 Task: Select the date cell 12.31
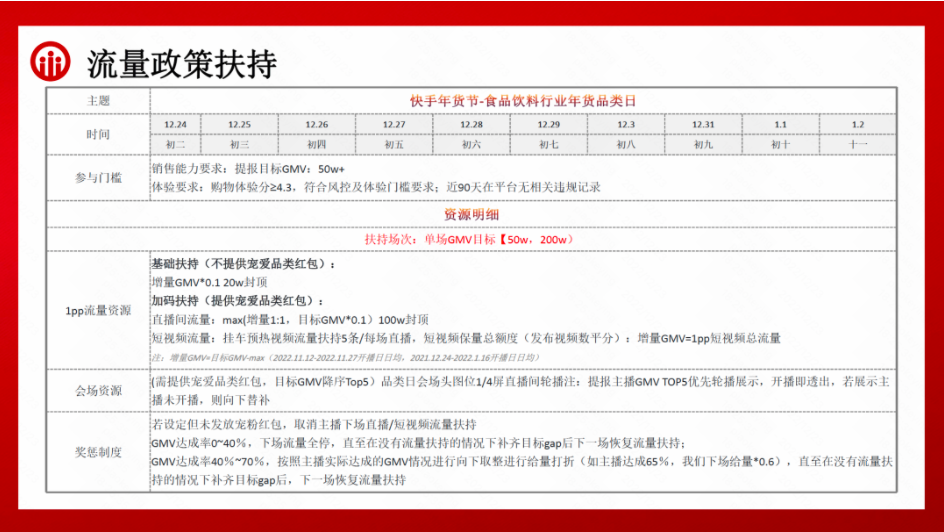pos(703,125)
